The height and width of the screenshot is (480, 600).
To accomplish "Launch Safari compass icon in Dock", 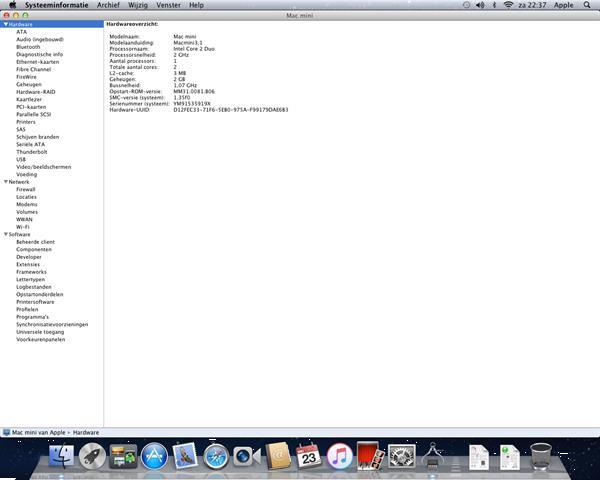I will pyautogui.click(x=216, y=456).
